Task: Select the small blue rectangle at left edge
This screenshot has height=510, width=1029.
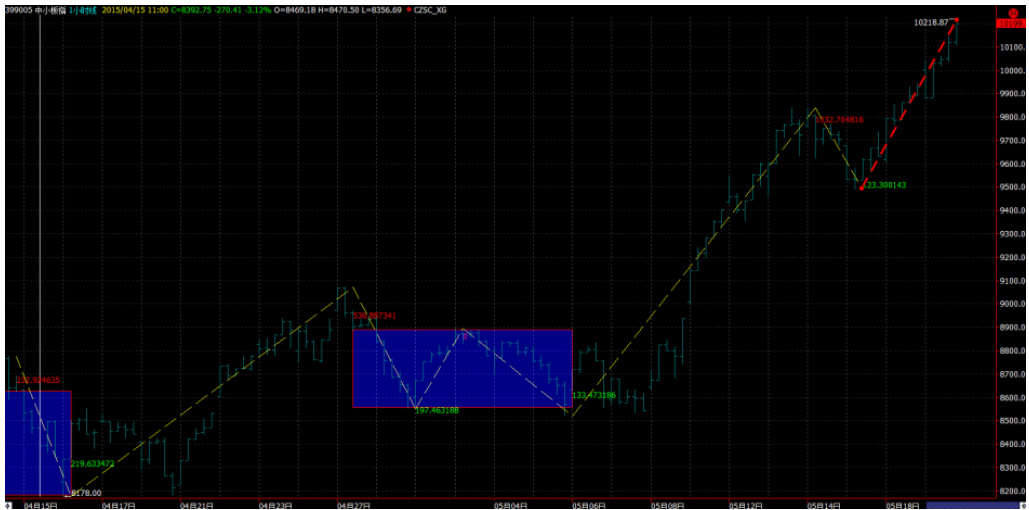Action: point(38,442)
